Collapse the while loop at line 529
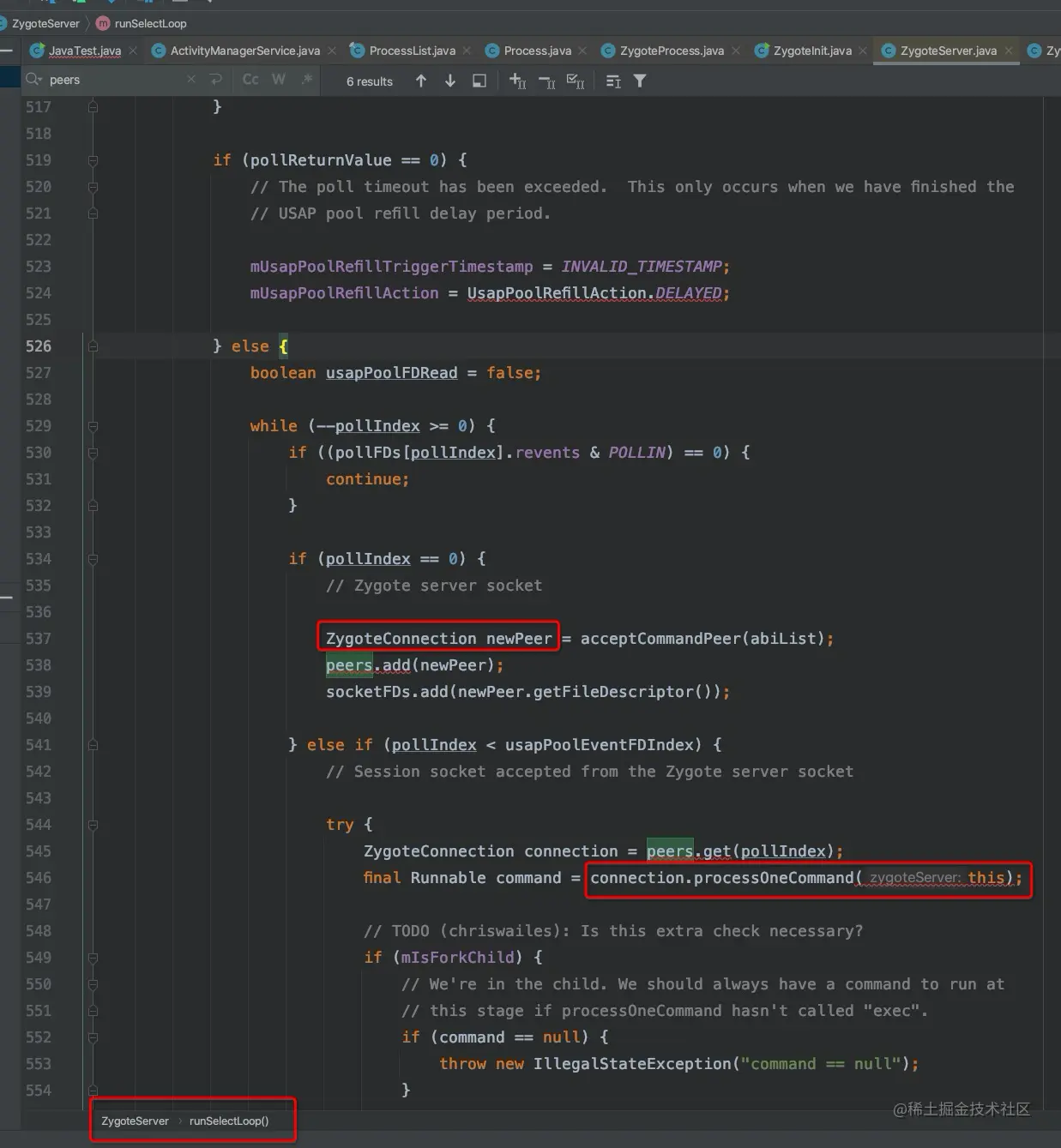The image size is (1061, 1148). (93, 426)
